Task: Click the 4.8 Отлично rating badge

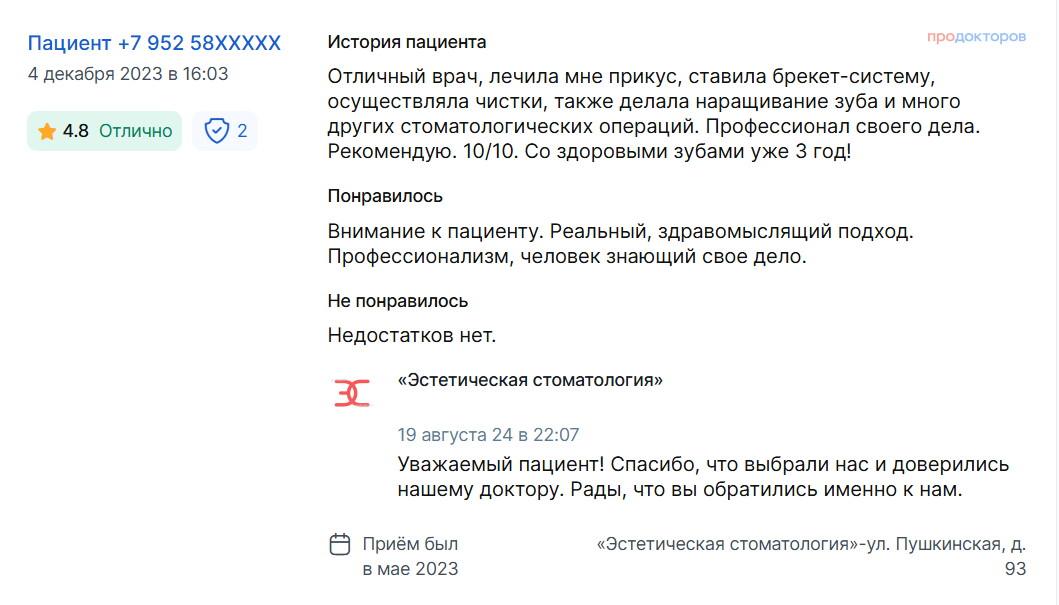Action: 105,131
